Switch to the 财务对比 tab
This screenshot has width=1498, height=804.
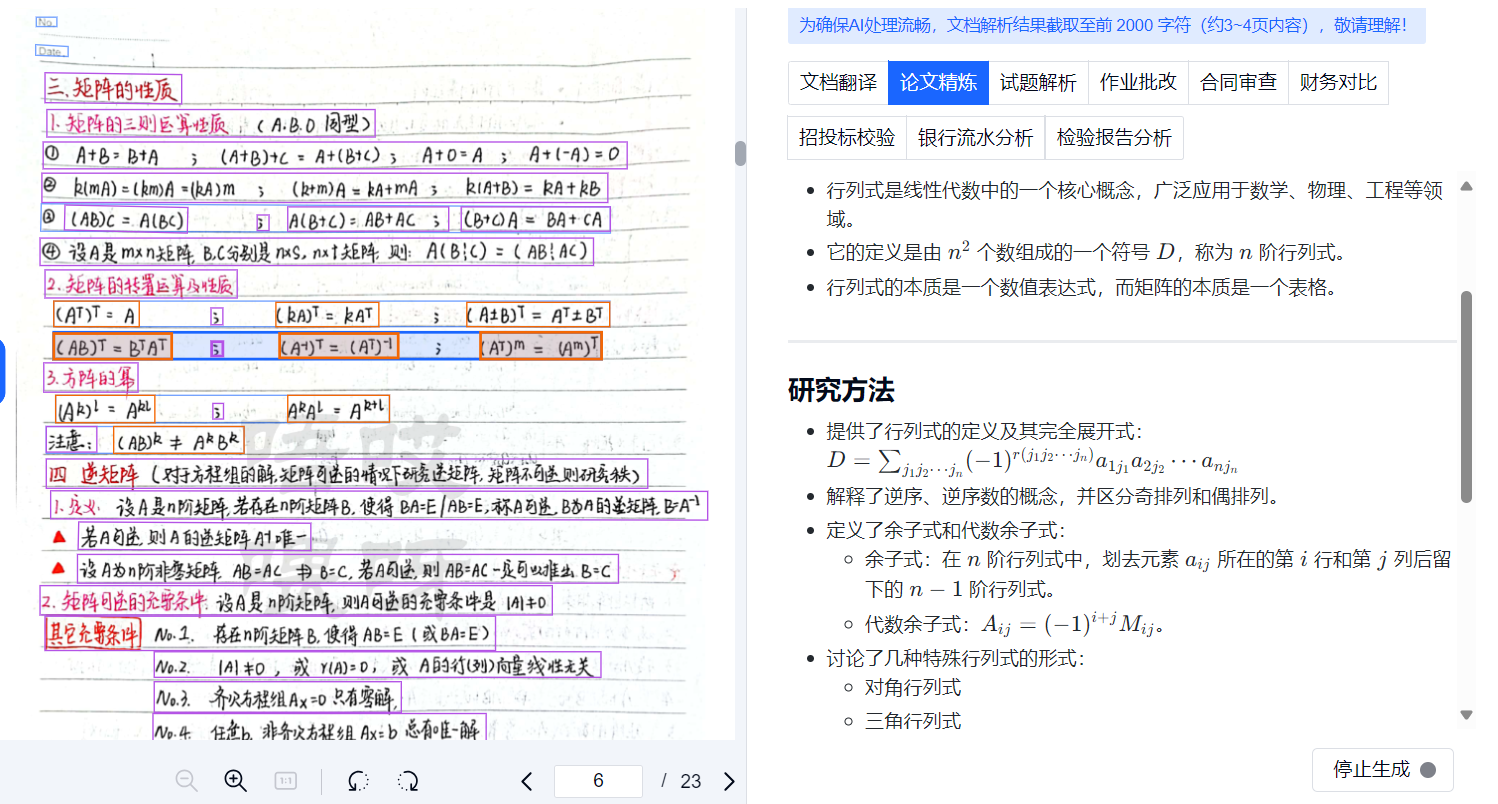[x=1338, y=83]
